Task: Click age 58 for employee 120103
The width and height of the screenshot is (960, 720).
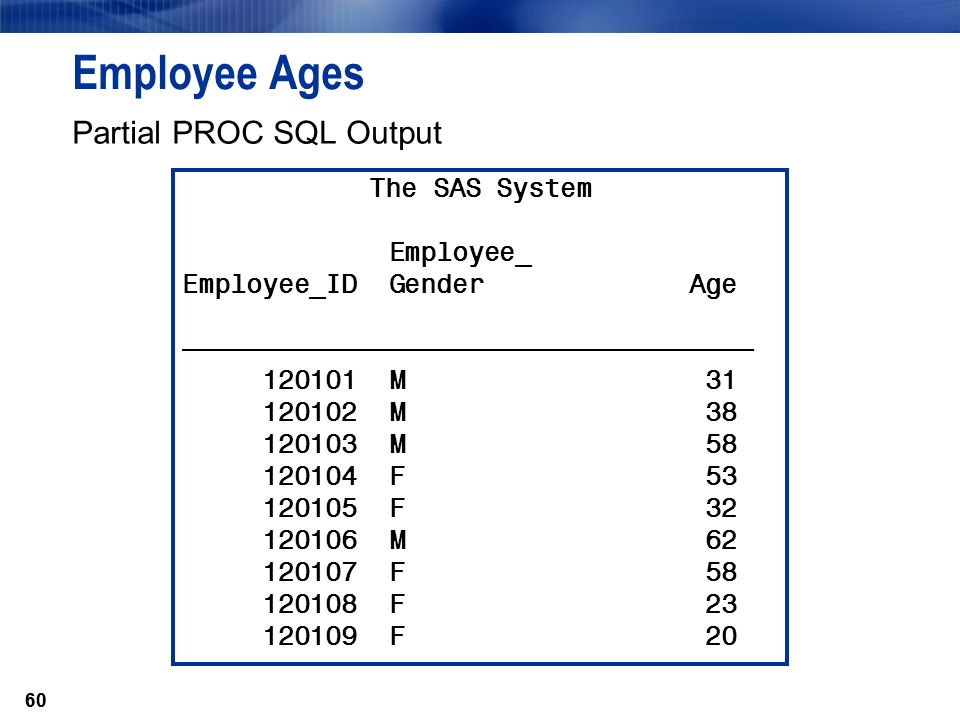Action: [721, 444]
